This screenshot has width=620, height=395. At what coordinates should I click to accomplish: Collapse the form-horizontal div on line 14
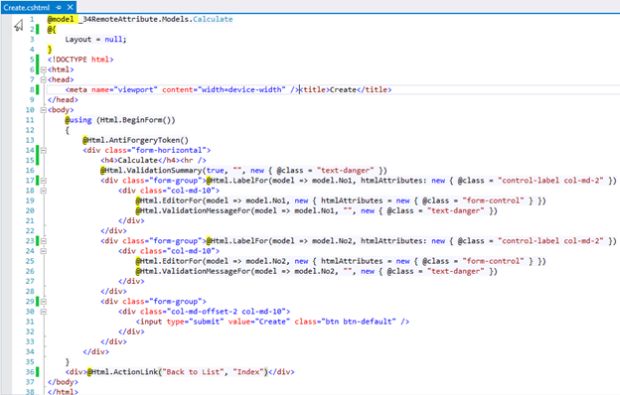point(43,150)
